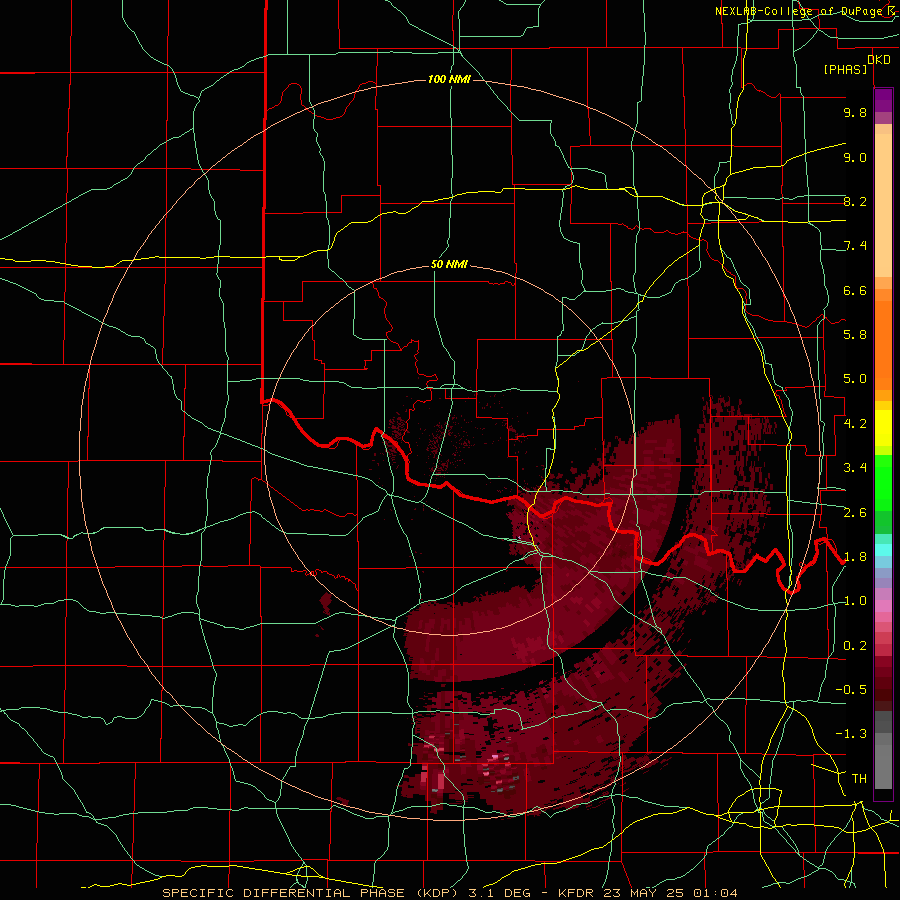Click the 6.6 value on the color scale
Viewport: 900px width, 900px height.
tap(855, 290)
